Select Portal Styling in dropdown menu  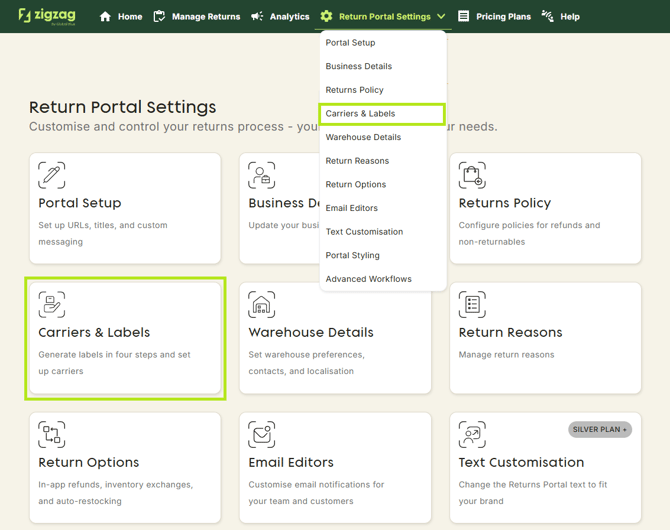352,255
